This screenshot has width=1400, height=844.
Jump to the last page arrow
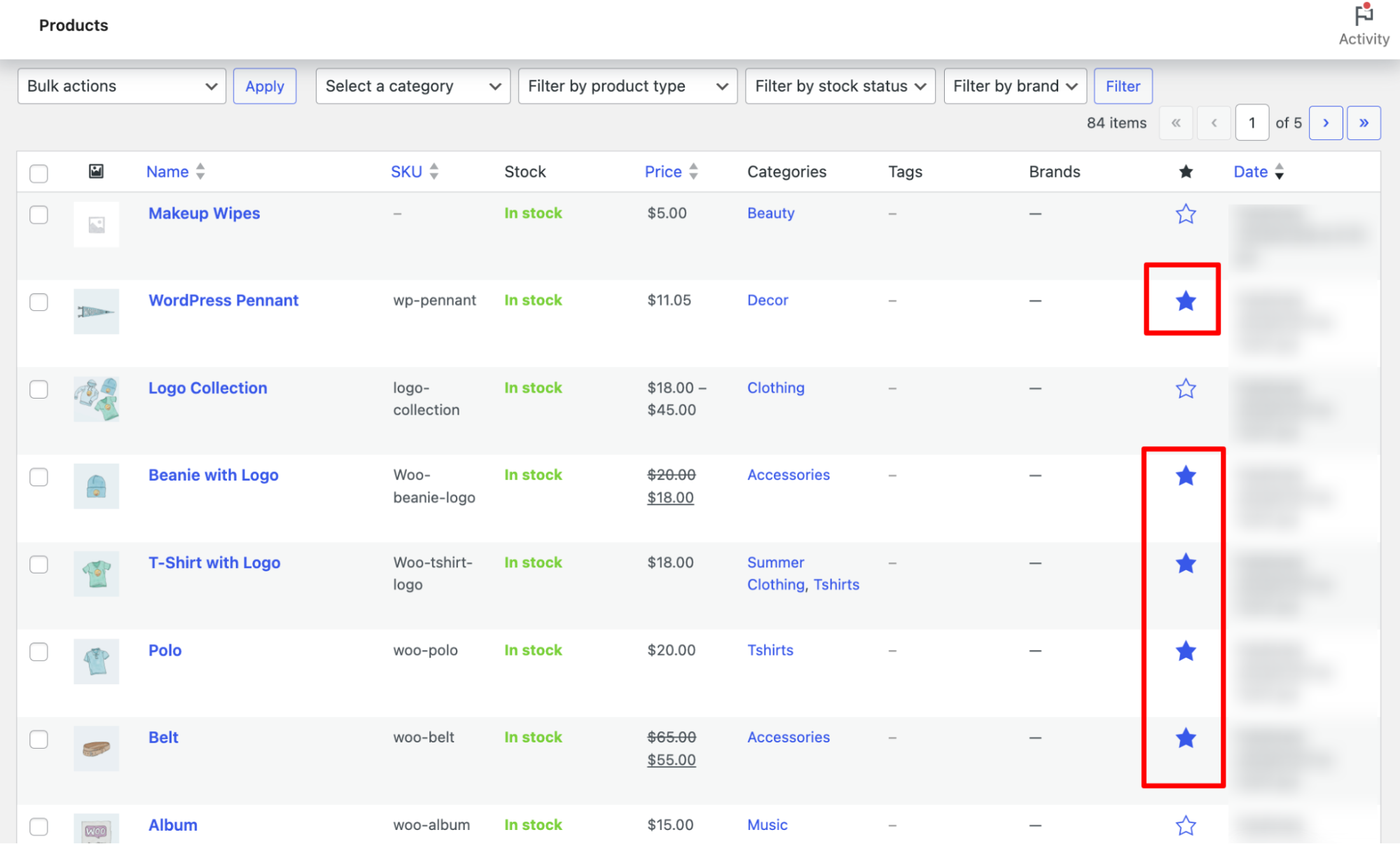[x=1363, y=123]
